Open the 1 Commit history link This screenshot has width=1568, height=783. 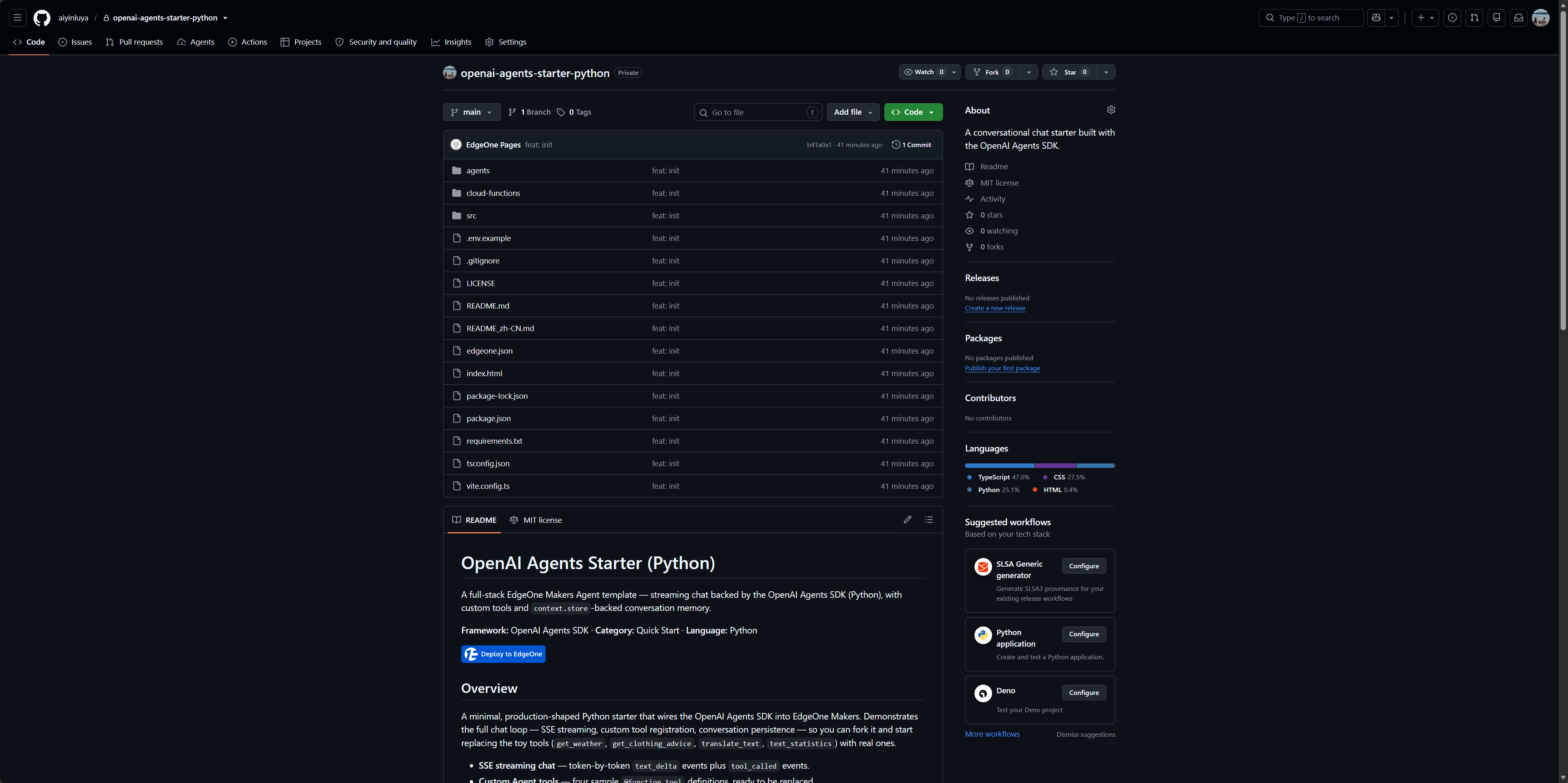click(911, 145)
